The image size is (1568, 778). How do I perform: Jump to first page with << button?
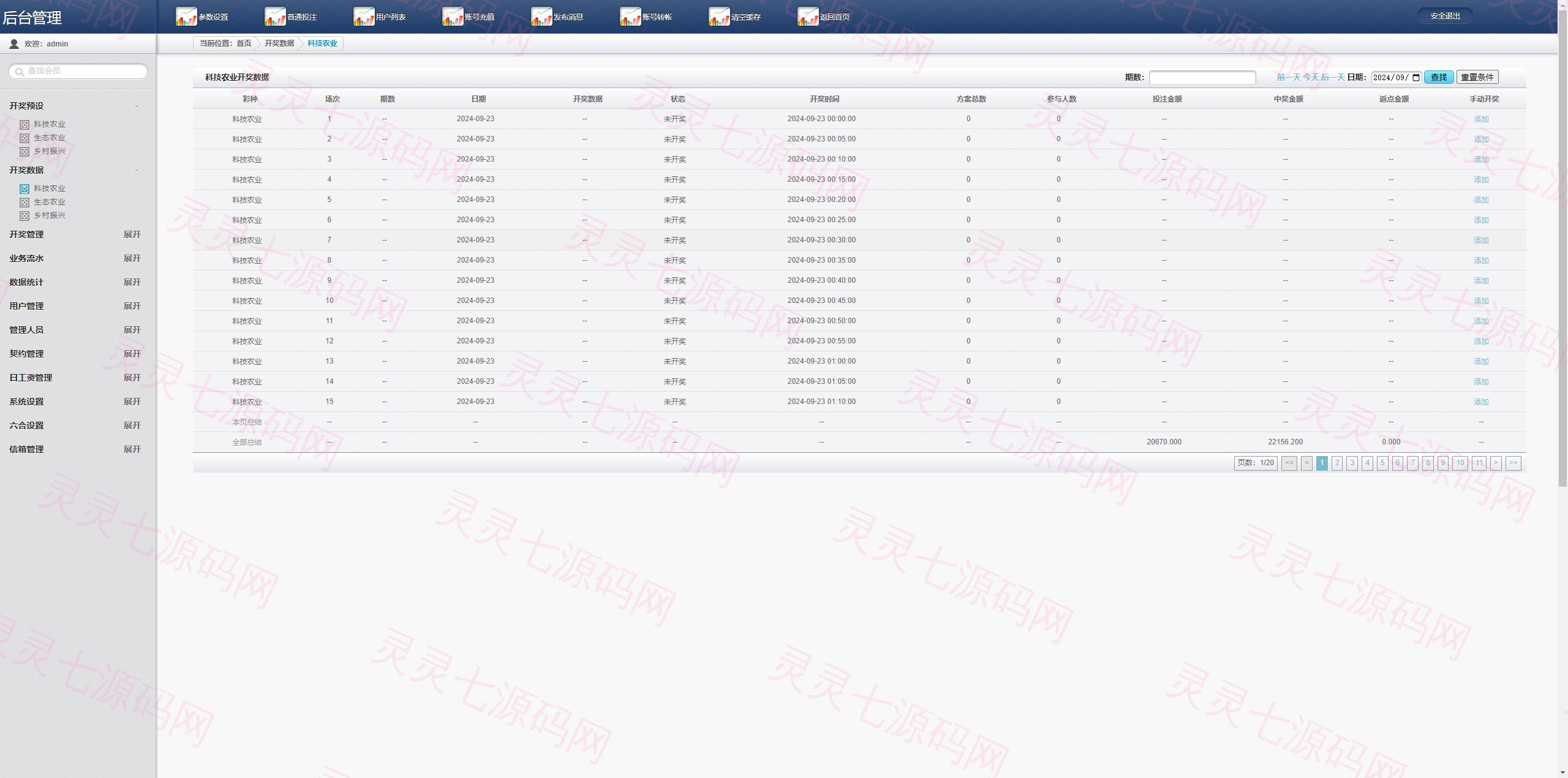(1289, 463)
